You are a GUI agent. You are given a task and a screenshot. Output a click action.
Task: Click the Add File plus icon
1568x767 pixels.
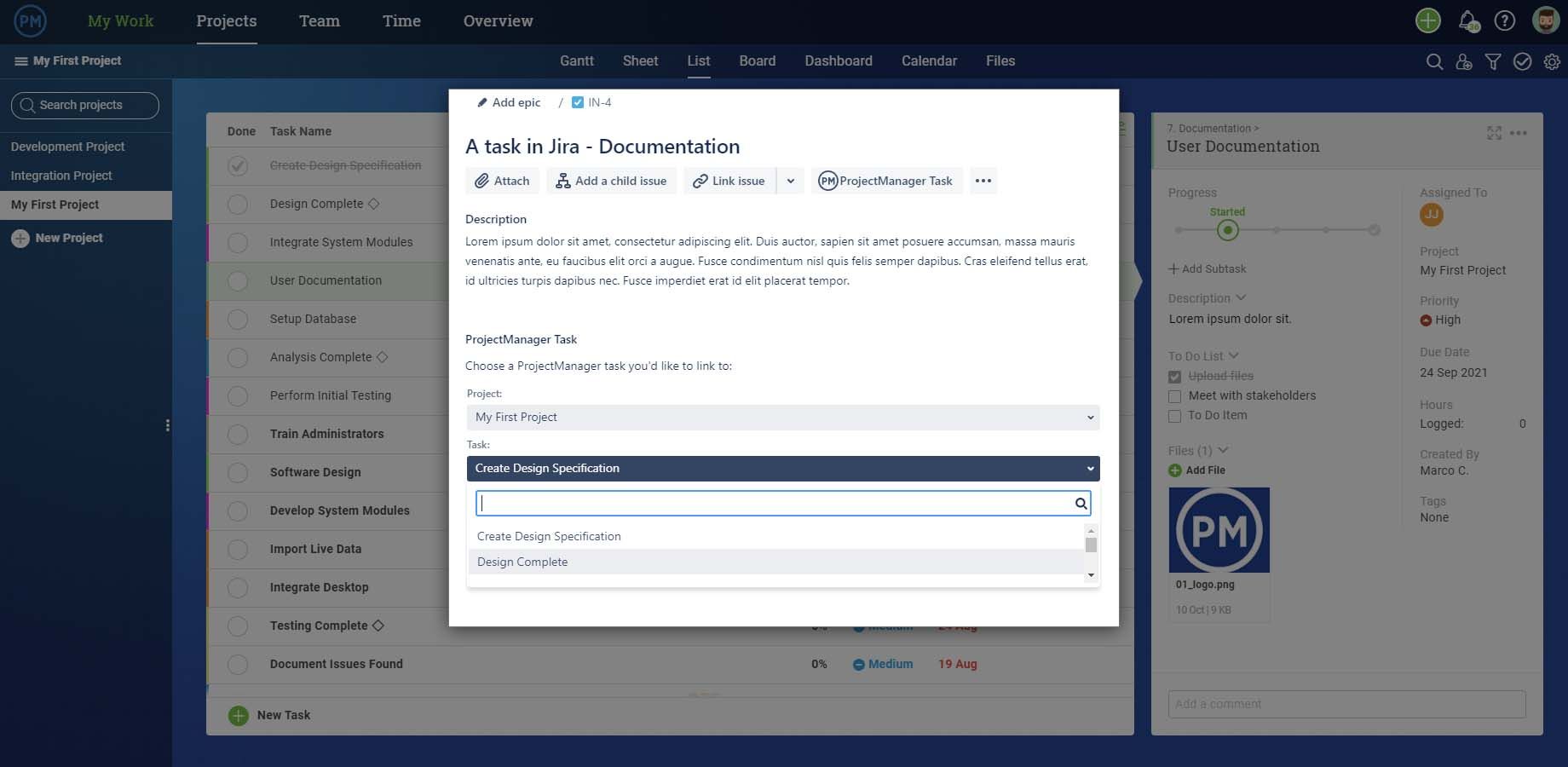pos(1174,470)
